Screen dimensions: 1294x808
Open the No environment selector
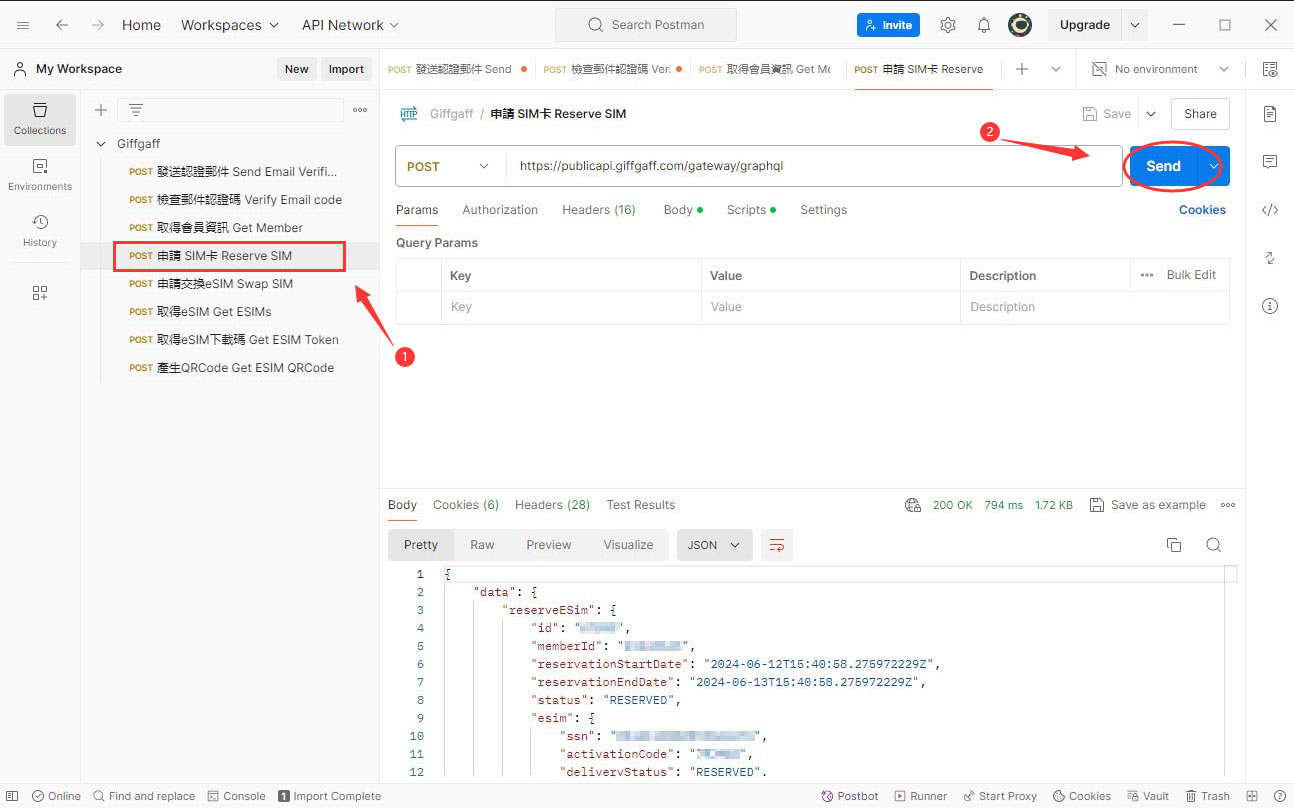[x=1160, y=69]
